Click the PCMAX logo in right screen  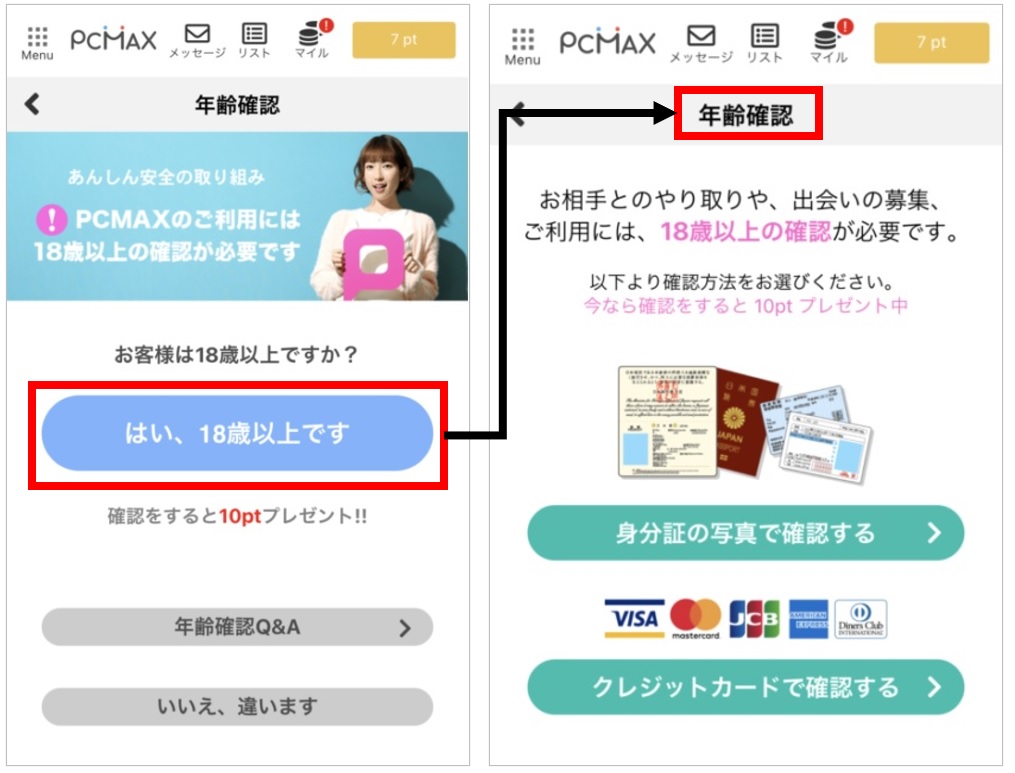[607, 43]
